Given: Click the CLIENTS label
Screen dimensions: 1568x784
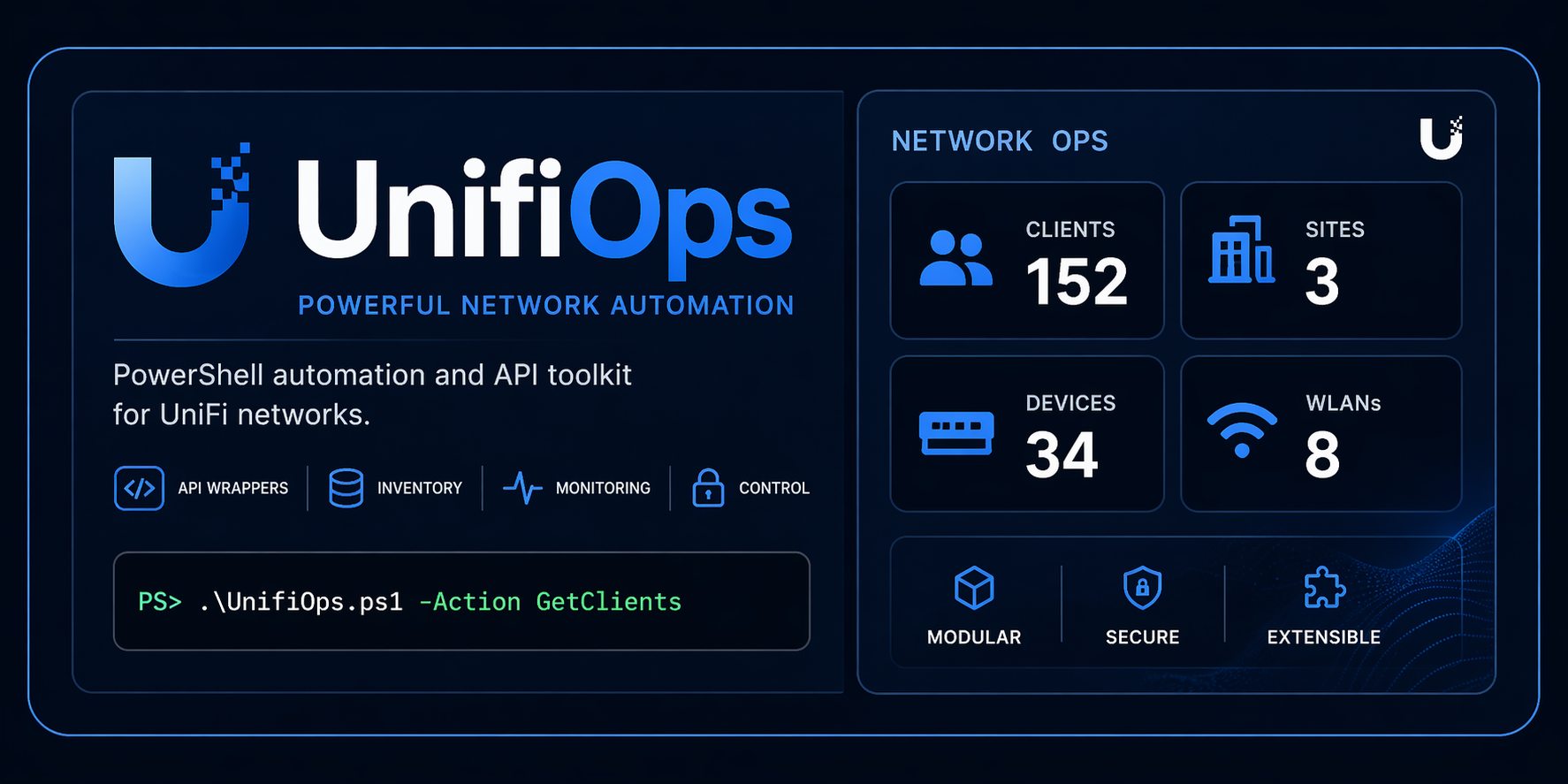Looking at the screenshot, I should pyautogui.click(x=1070, y=230).
